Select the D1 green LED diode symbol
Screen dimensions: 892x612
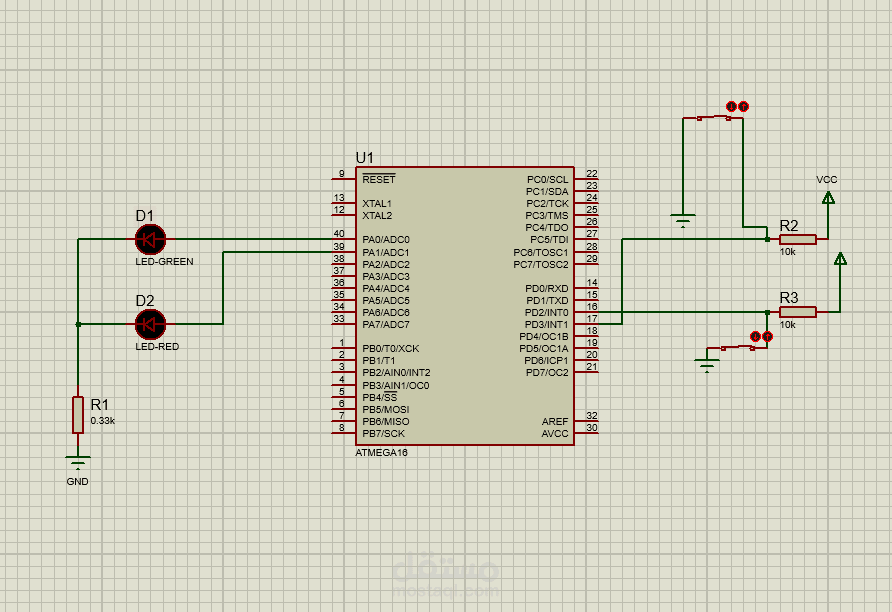[x=150, y=239]
